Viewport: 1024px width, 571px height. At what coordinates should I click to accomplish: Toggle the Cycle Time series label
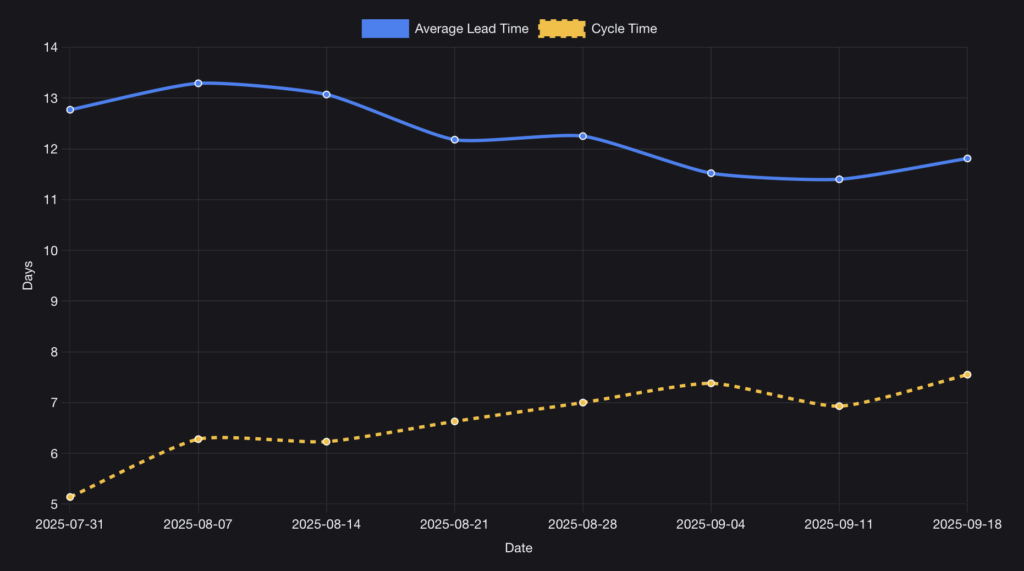click(x=624, y=29)
